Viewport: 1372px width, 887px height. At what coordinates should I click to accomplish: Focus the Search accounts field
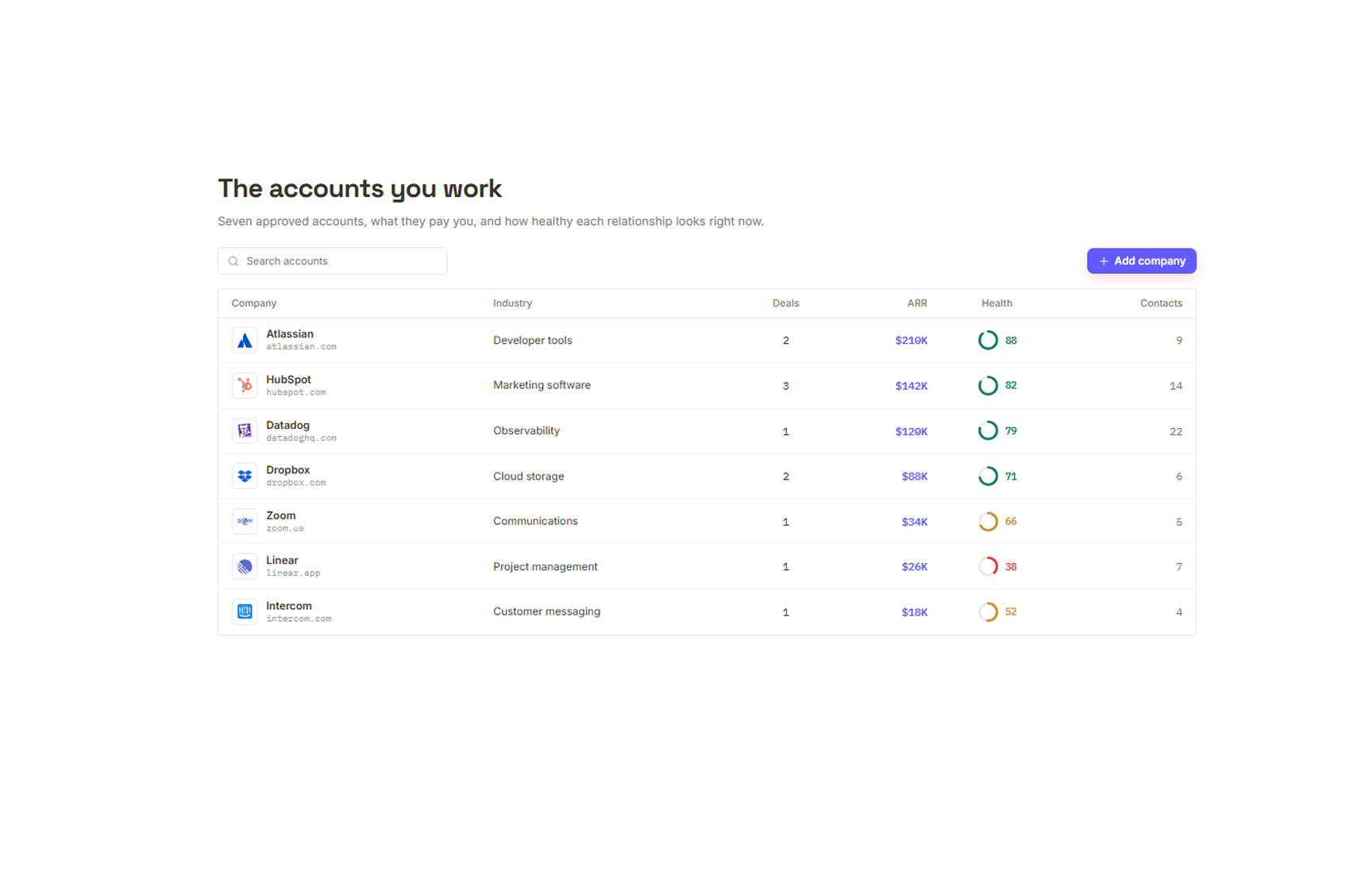(332, 261)
